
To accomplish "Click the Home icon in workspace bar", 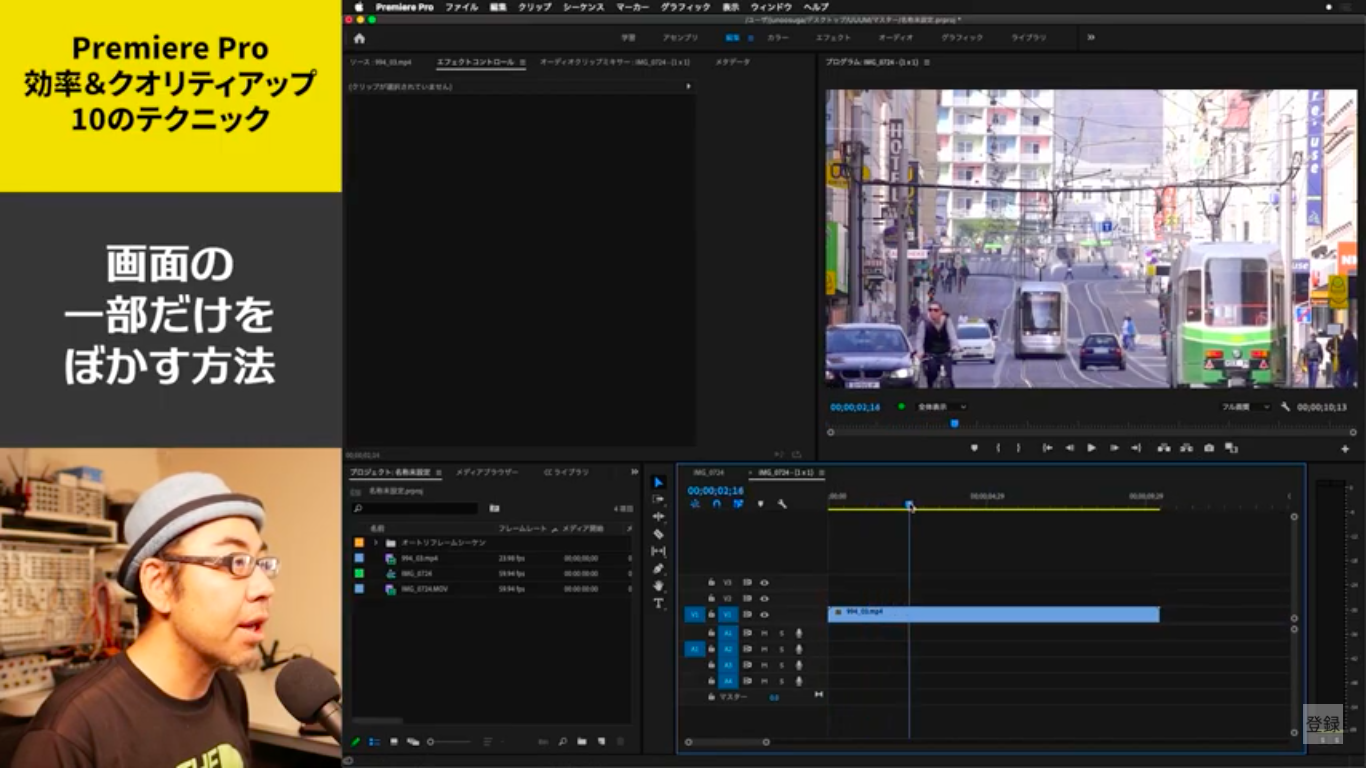I will point(359,38).
